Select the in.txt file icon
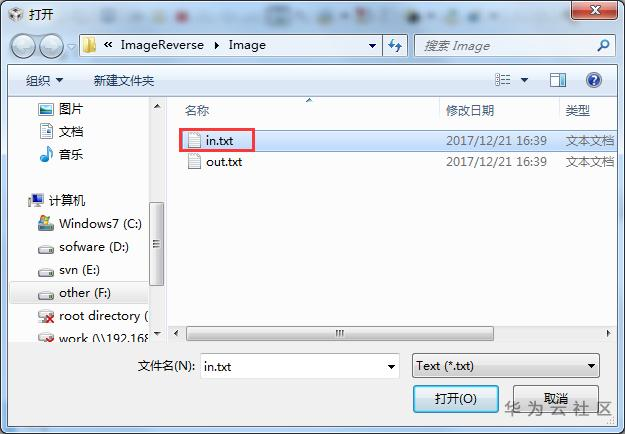625x434 pixels. pyautogui.click(x=194, y=140)
